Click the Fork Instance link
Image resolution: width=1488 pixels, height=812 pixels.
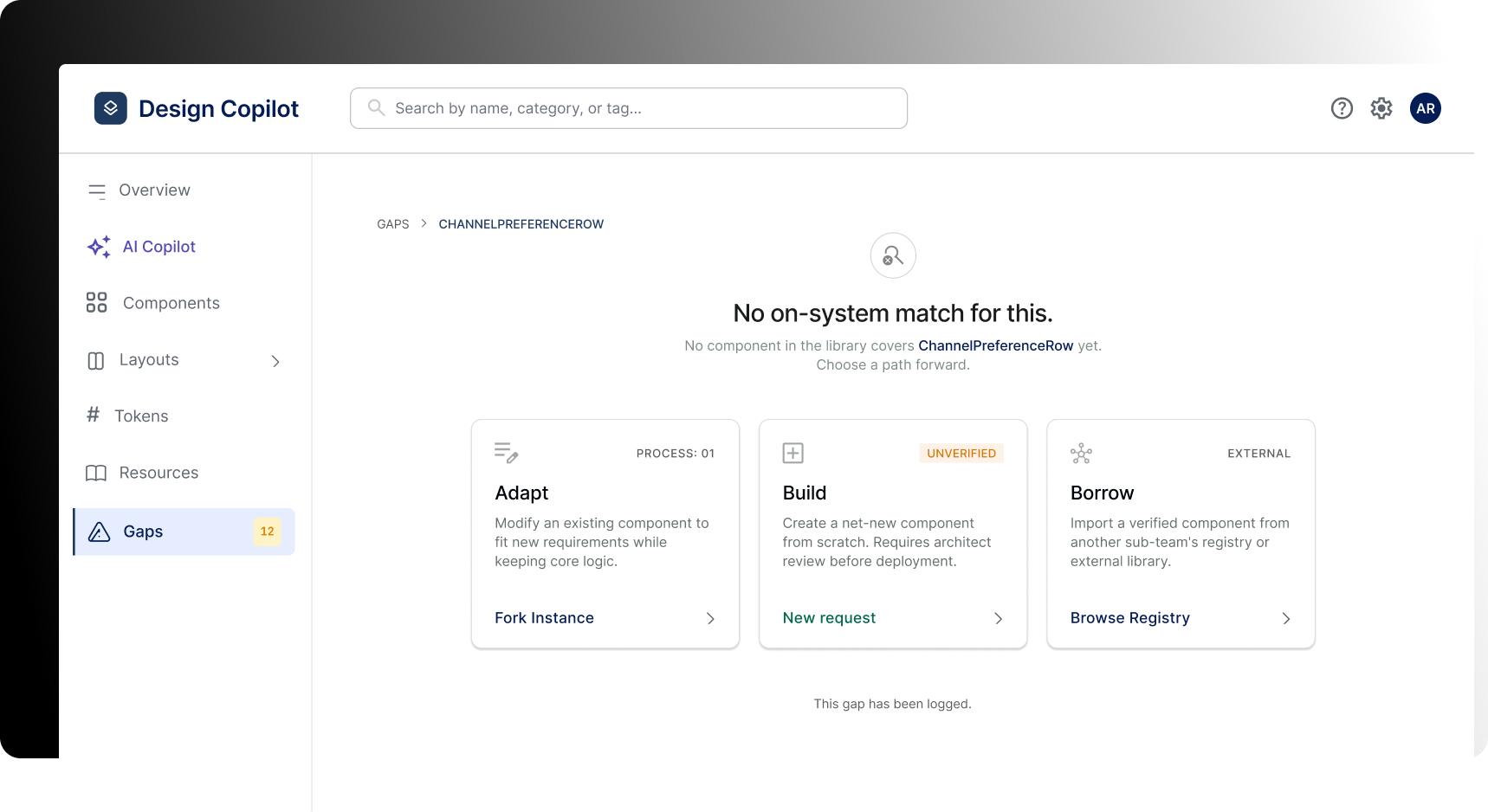544,618
